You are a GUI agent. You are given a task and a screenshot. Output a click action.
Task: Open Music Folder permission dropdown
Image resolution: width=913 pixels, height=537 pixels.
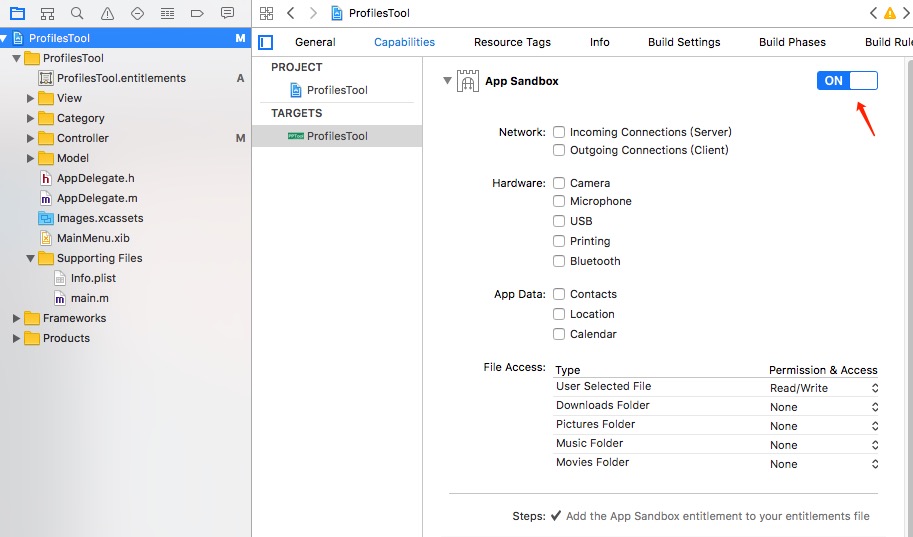(823, 445)
